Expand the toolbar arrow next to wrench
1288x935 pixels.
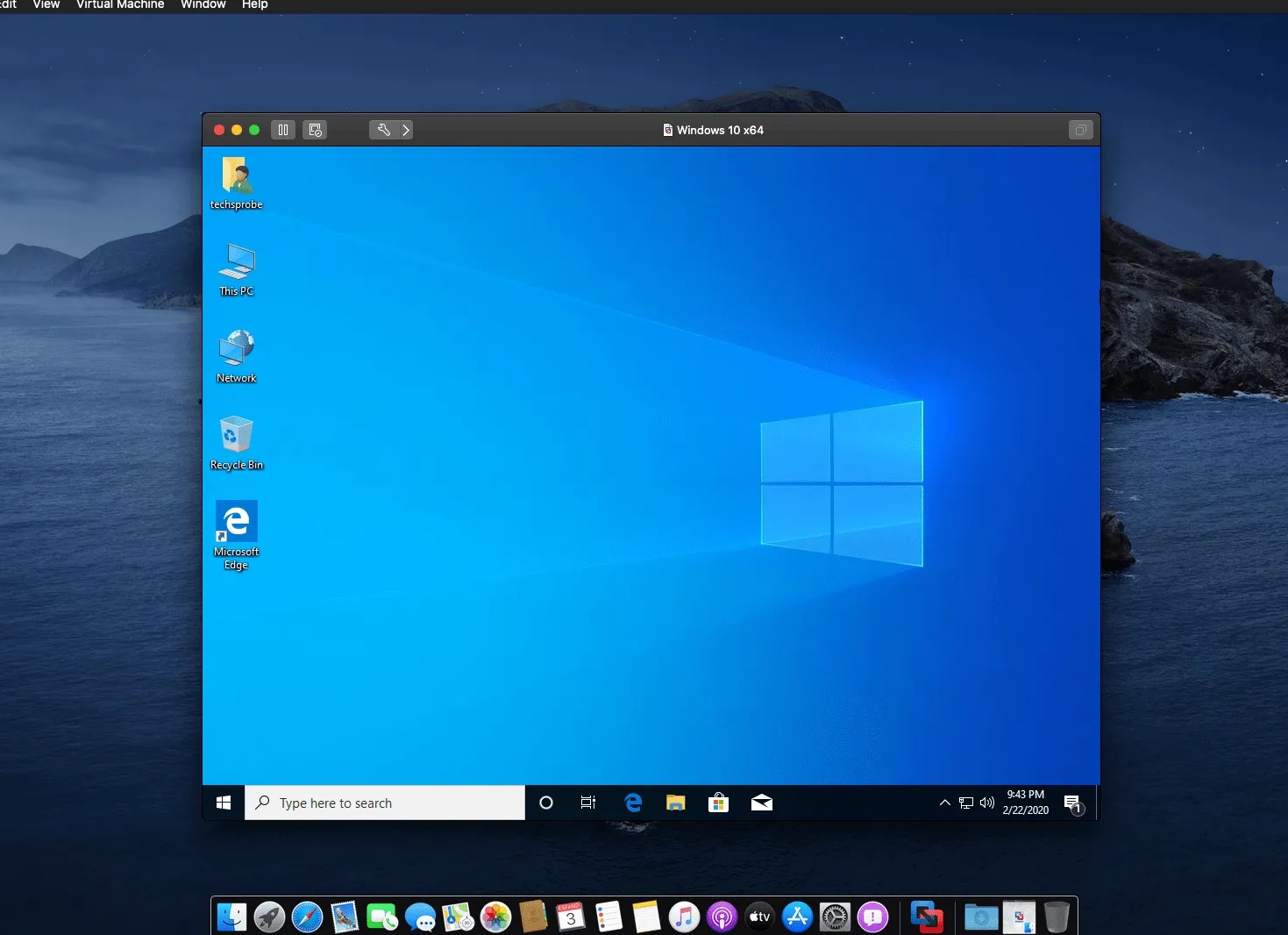click(x=406, y=130)
